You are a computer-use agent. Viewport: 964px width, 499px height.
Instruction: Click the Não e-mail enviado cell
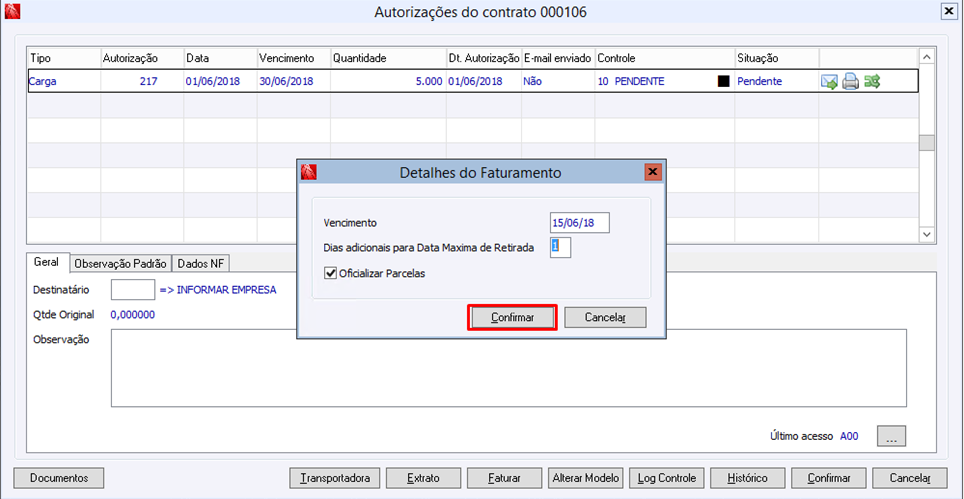pyautogui.click(x=558, y=81)
